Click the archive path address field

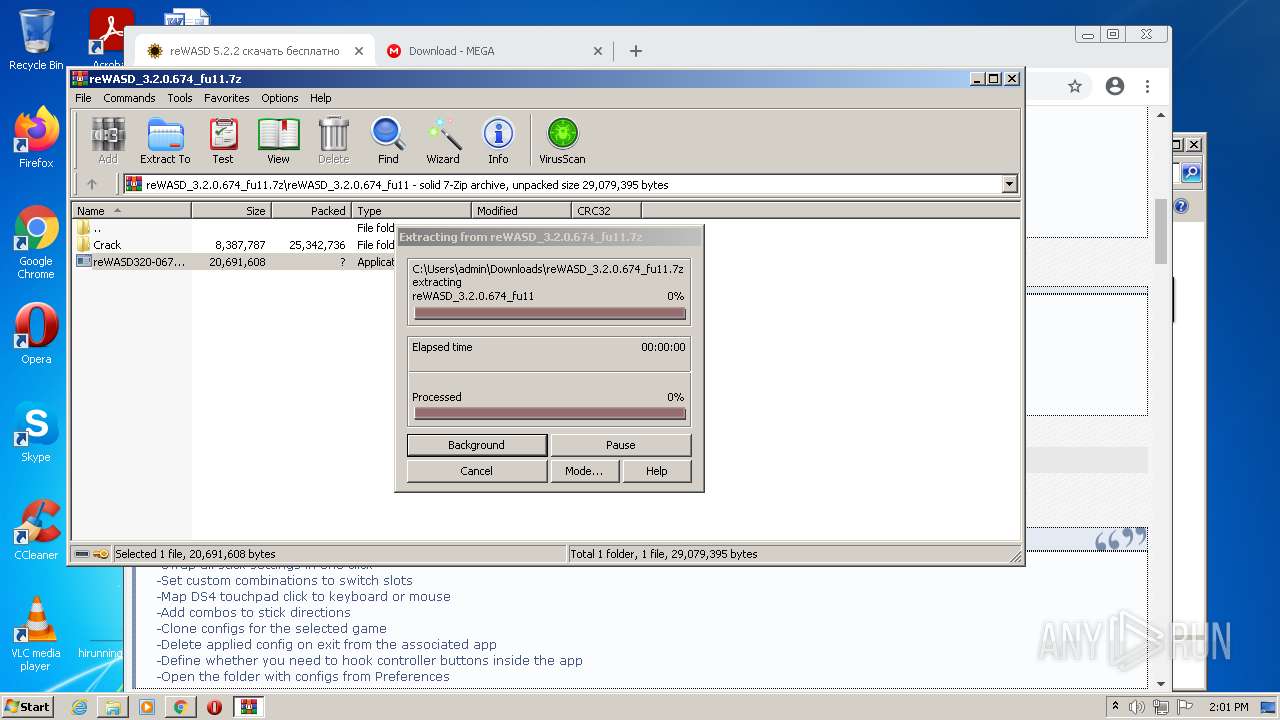pyautogui.click(x=570, y=184)
